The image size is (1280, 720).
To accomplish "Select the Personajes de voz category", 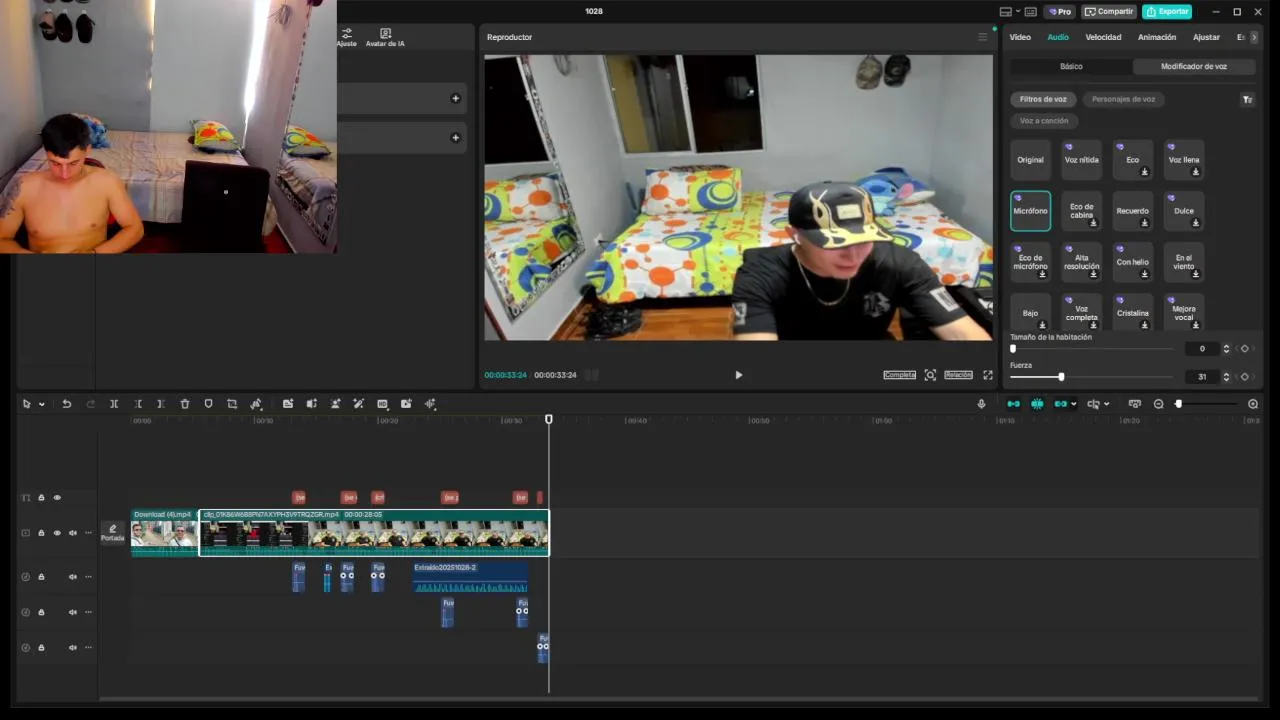I will click(x=1123, y=99).
